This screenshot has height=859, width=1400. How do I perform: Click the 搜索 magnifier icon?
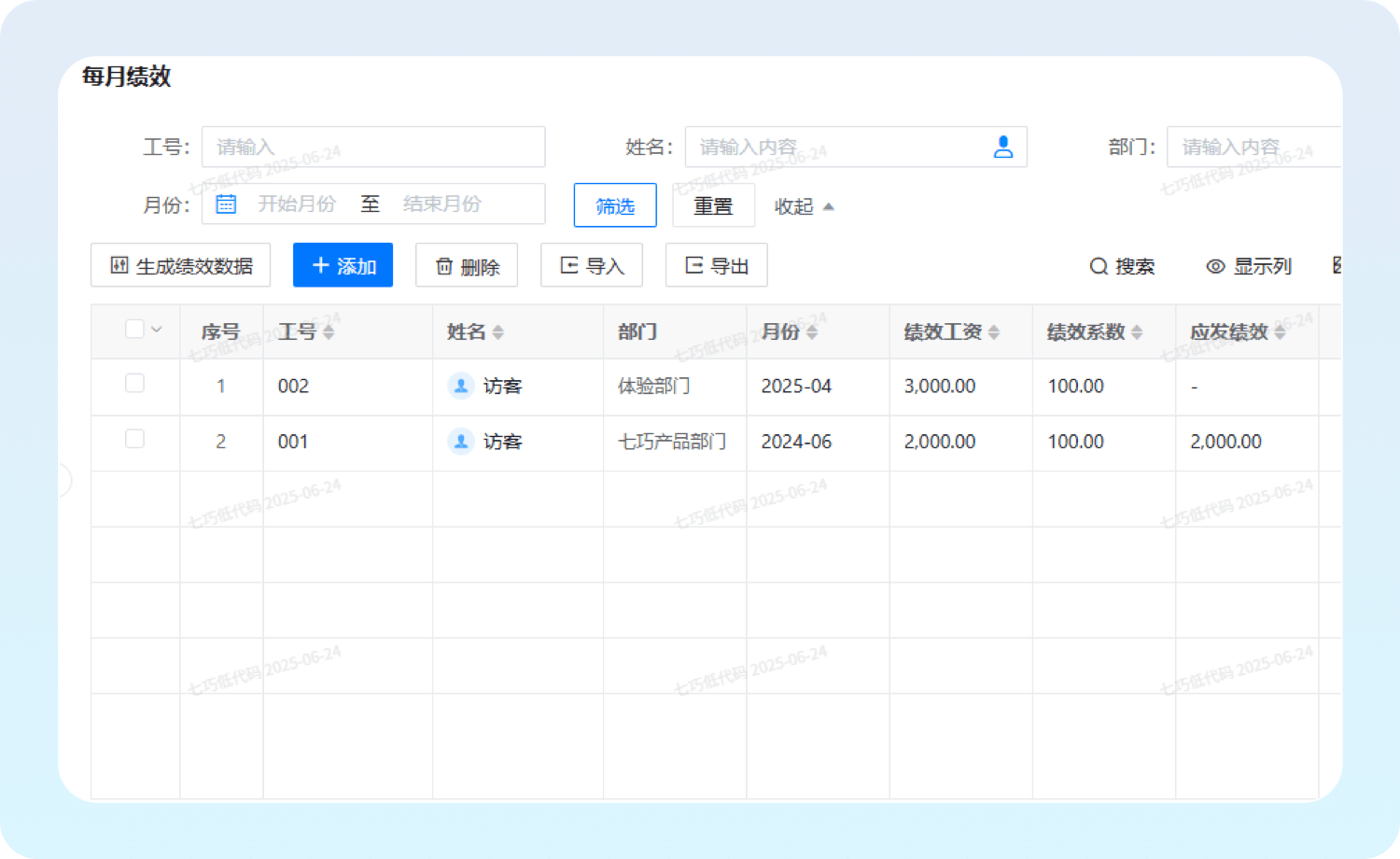1099,266
